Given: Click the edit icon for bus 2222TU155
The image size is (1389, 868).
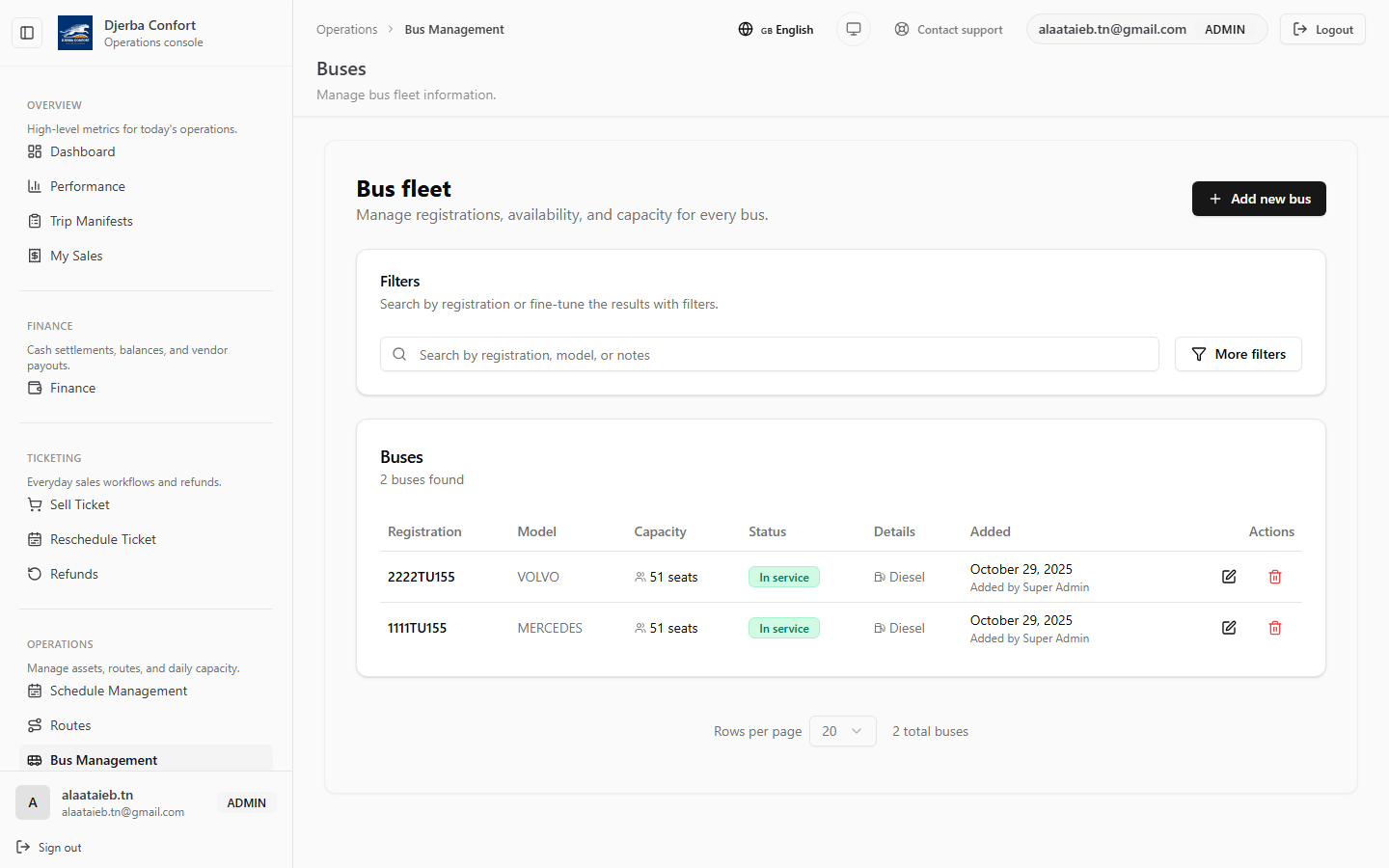Looking at the screenshot, I should pyautogui.click(x=1229, y=577).
